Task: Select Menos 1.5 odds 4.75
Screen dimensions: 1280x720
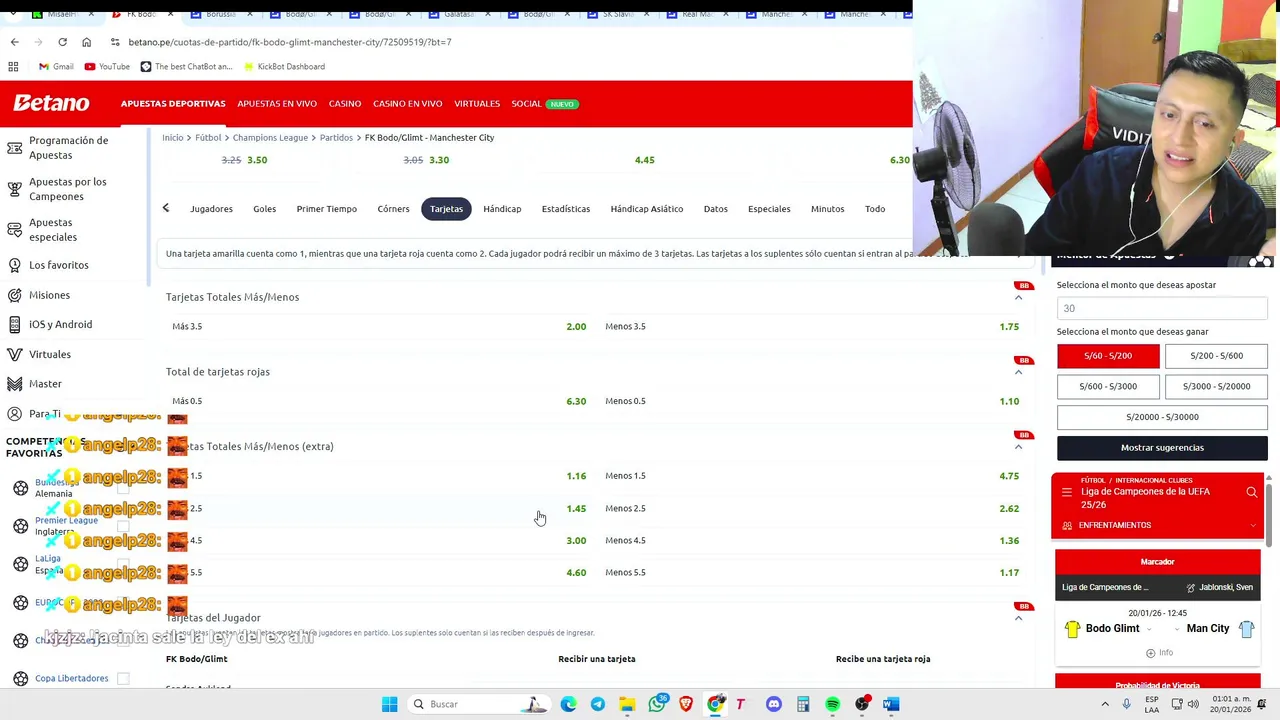Action: click(x=812, y=476)
